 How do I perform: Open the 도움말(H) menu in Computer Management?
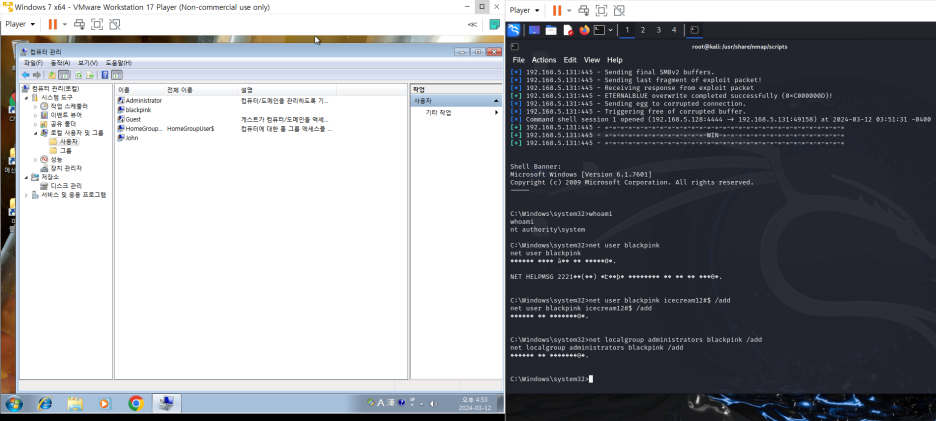coord(119,63)
